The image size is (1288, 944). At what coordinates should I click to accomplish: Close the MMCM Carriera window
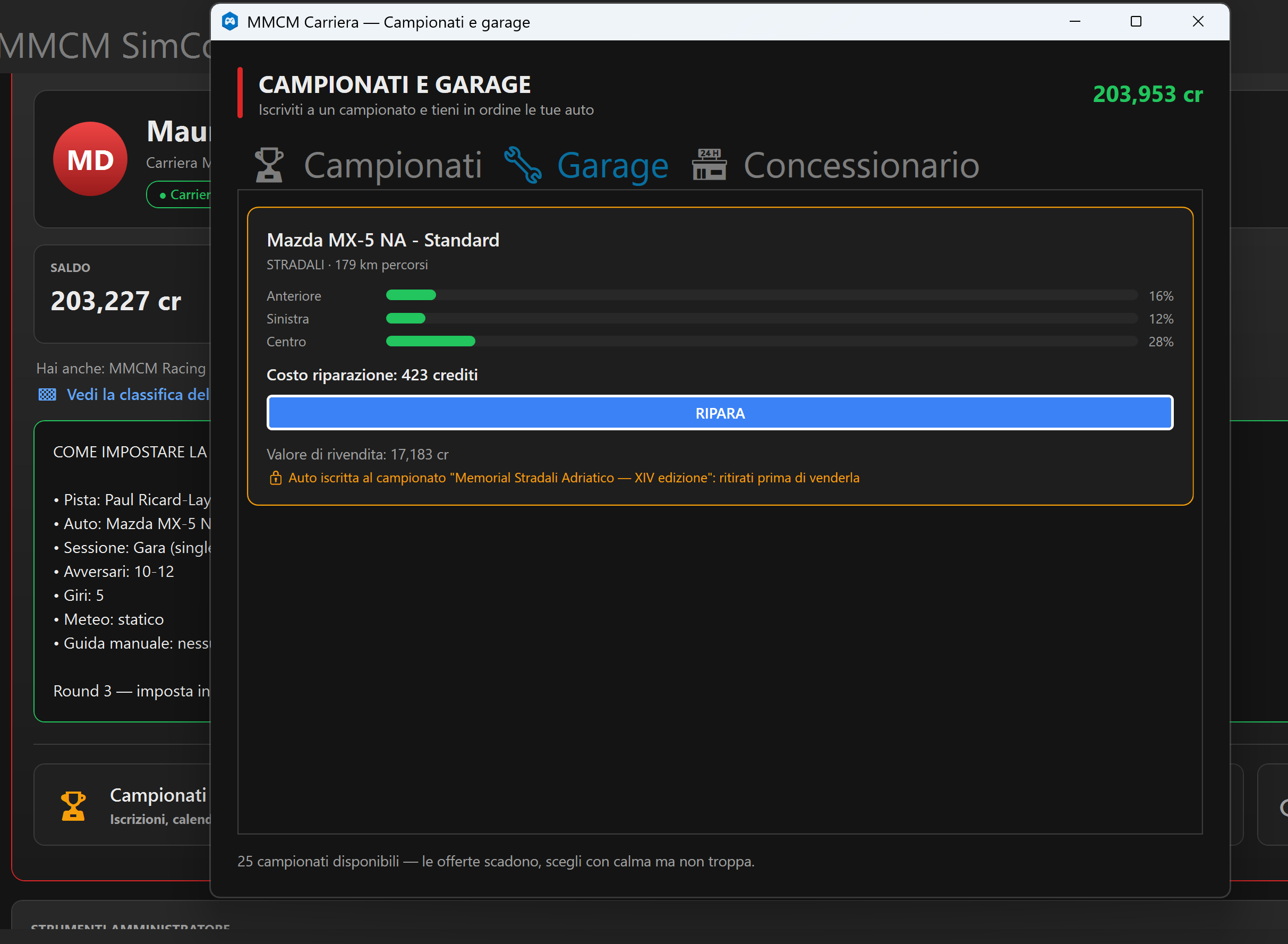click(1198, 22)
